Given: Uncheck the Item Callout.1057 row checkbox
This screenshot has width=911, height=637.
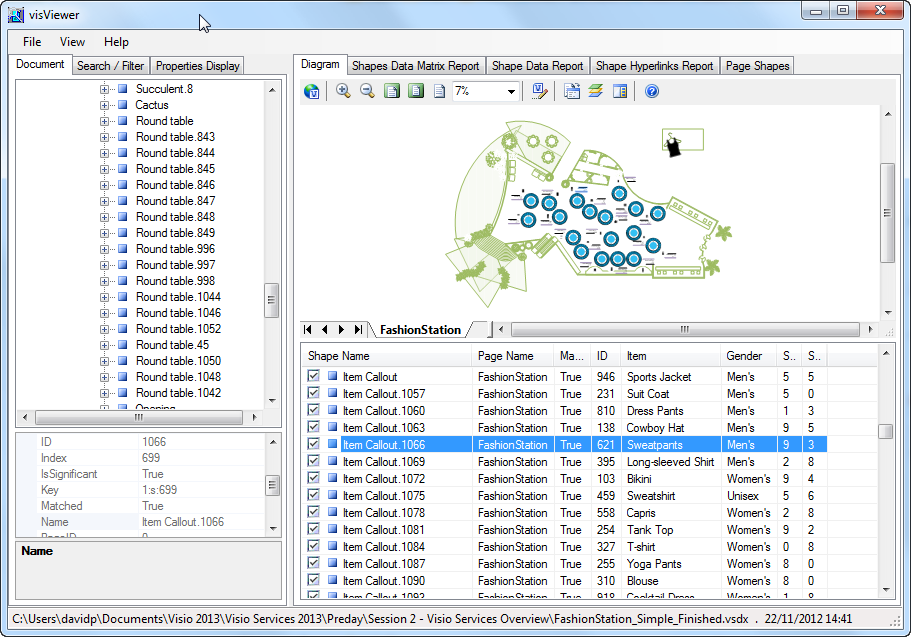Looking at the screenshot, I should pyautogui.click(x=313, y=393).
